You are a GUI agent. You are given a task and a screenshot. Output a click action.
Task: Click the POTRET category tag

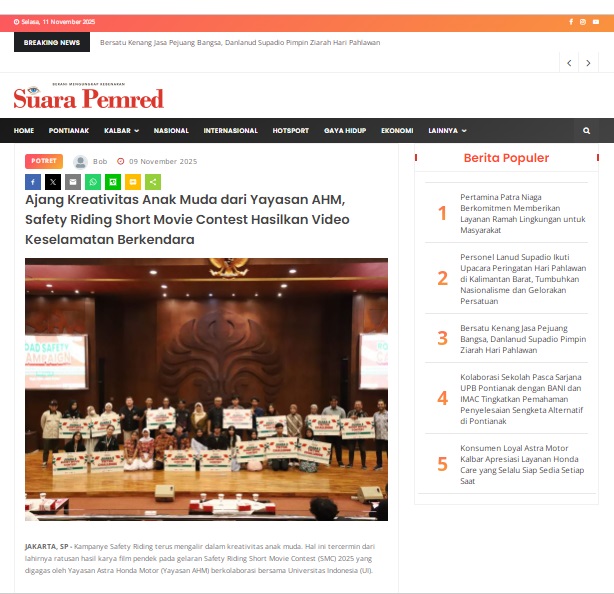click(x=44, y=161)
